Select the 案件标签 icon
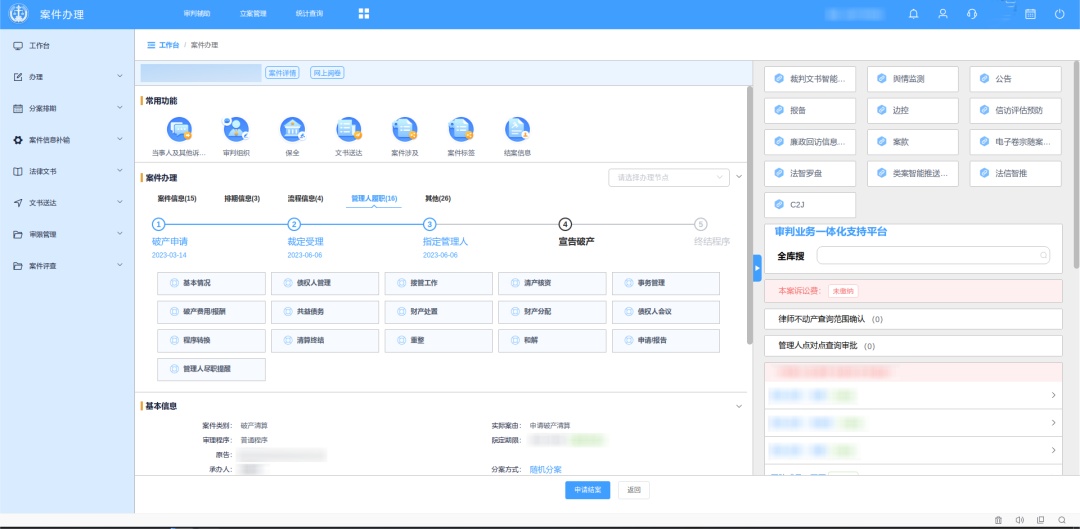The width and height of the screenshot is (1080, 529). pyautogui.click(x=461, y=129)
